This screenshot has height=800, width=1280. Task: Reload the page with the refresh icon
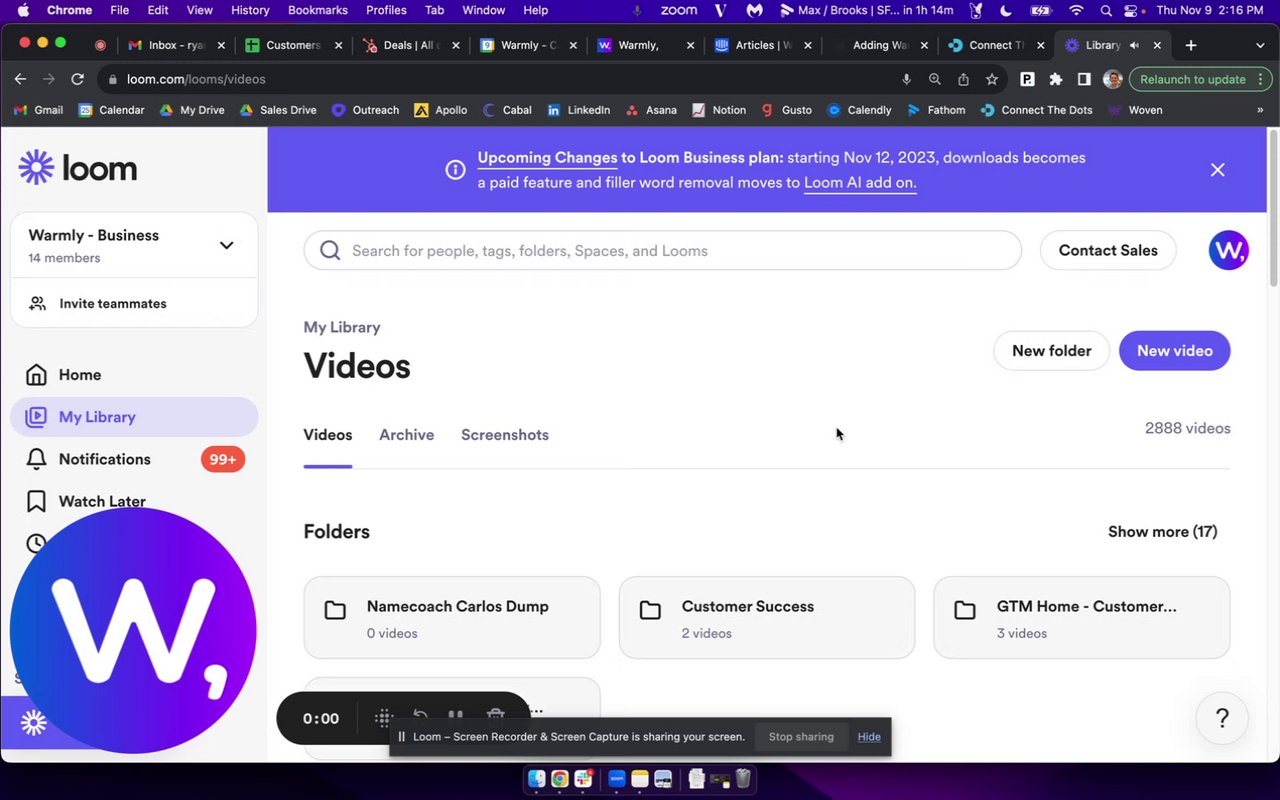[77, 79]
